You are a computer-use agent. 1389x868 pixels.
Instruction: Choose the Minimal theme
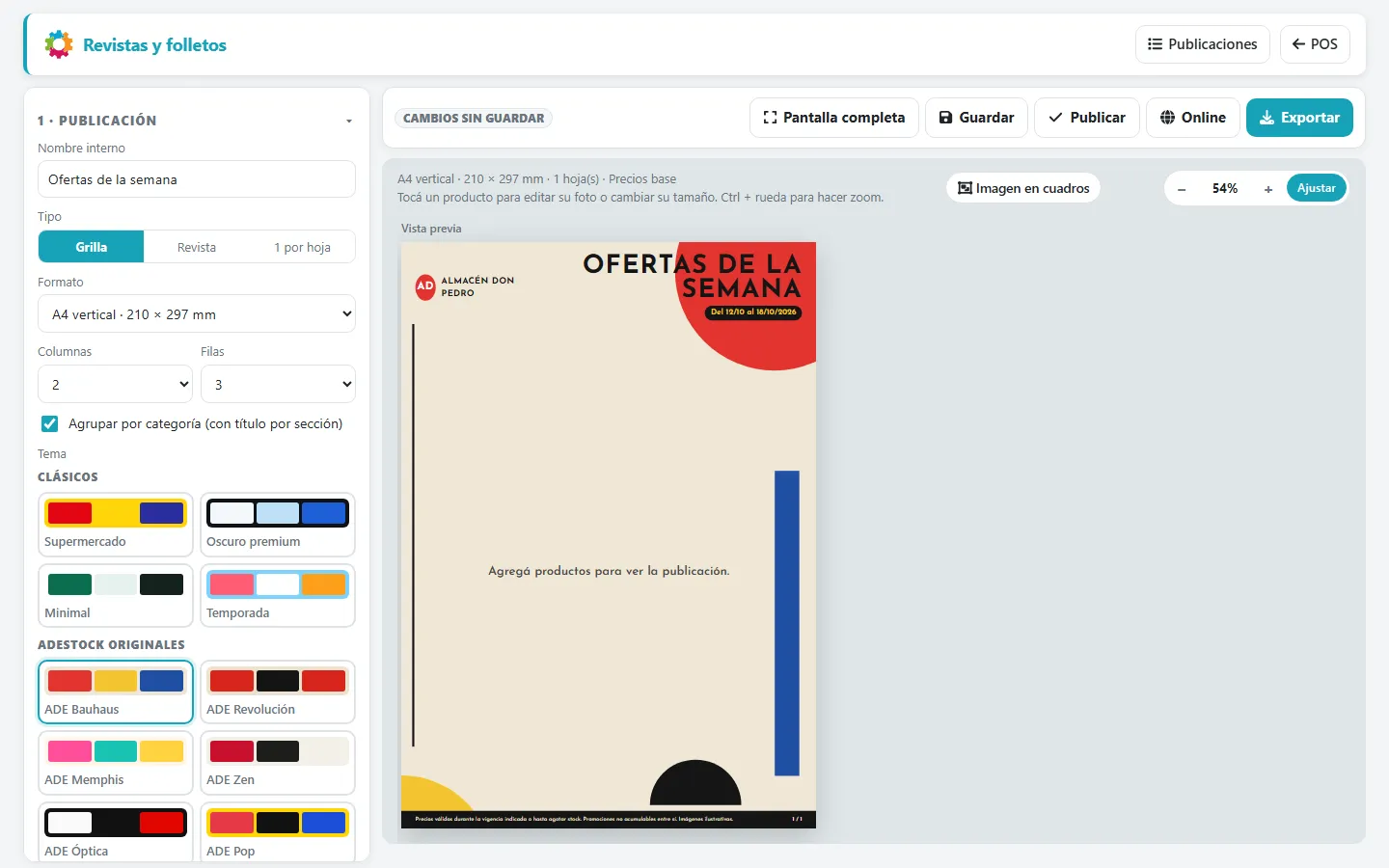tap(116, 596)
